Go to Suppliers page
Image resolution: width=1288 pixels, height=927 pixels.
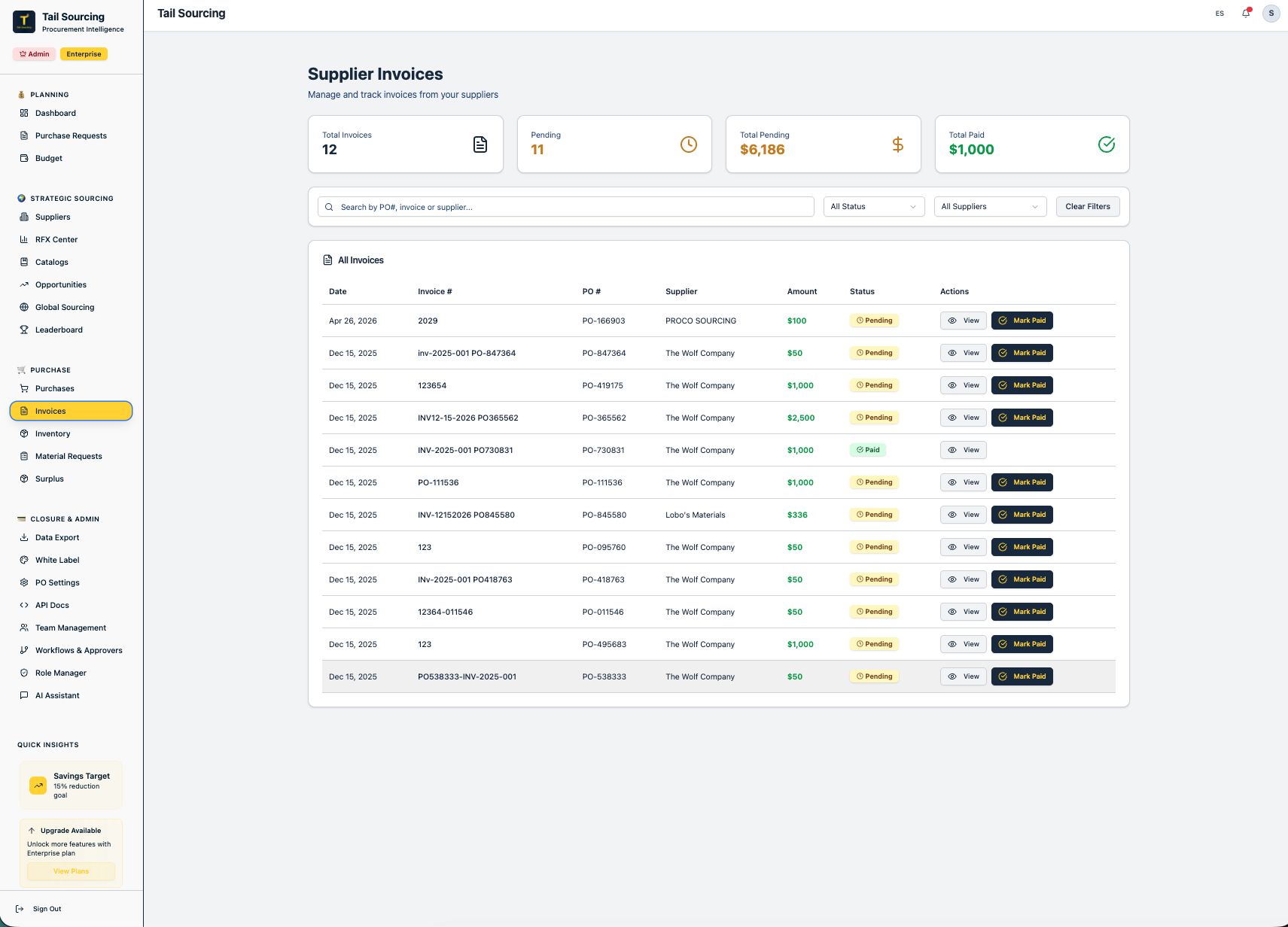point(71,217)
